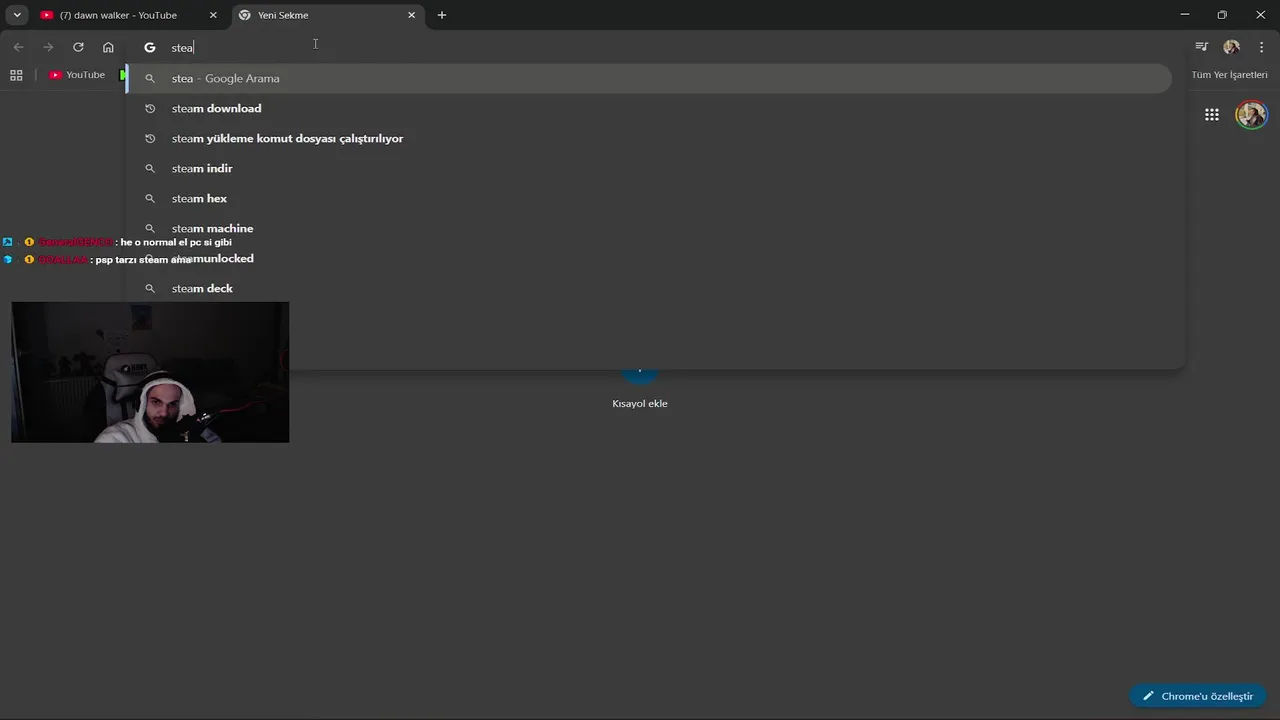This screenshot has width=1280, height=720.
Task: Pick the steamunlocked suggestion
Action: pos(650,258)
